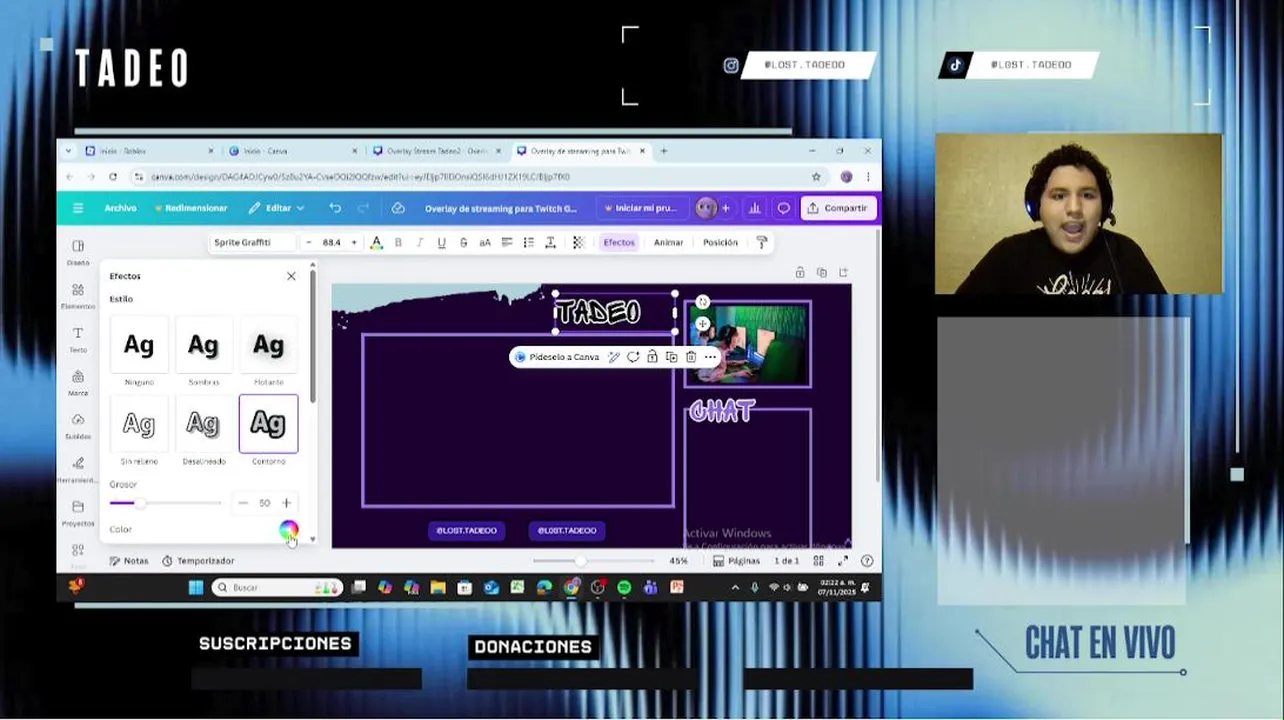Add collaborator with the plus beside avatar
1284x720 pixels.
tap(726, 208)
